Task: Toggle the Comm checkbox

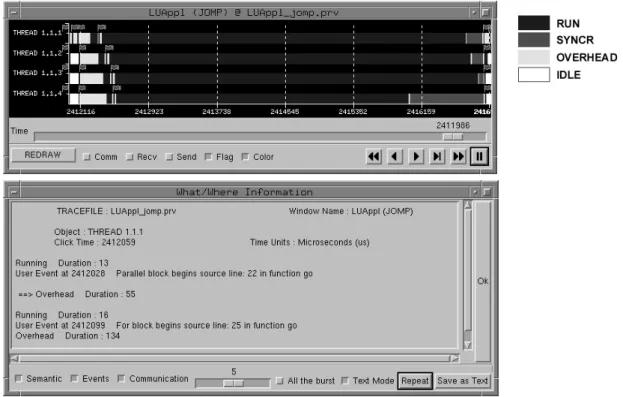Action: [x=87, y=157]
